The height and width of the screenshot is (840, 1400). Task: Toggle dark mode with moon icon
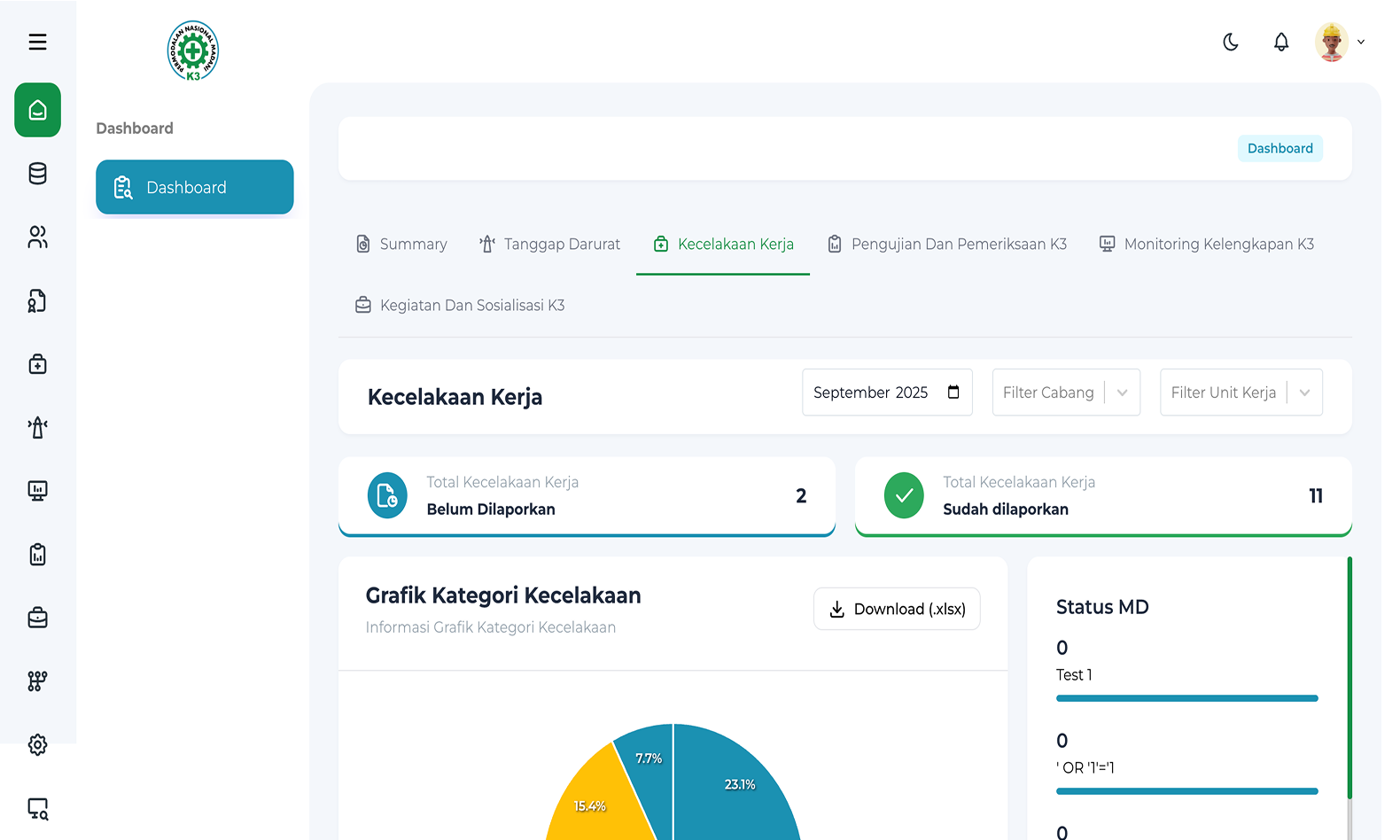click(1230, 42)
